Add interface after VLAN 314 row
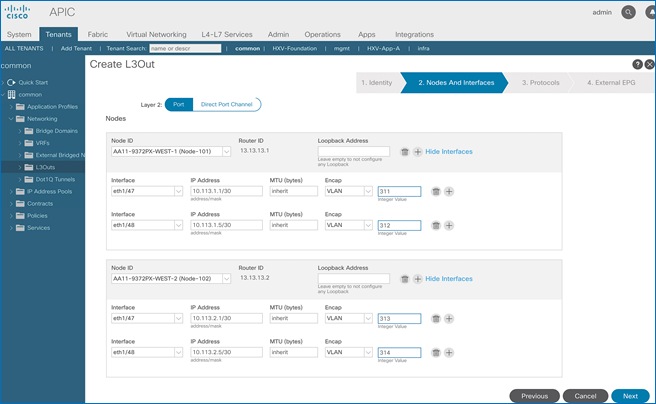 click(449, 353)
